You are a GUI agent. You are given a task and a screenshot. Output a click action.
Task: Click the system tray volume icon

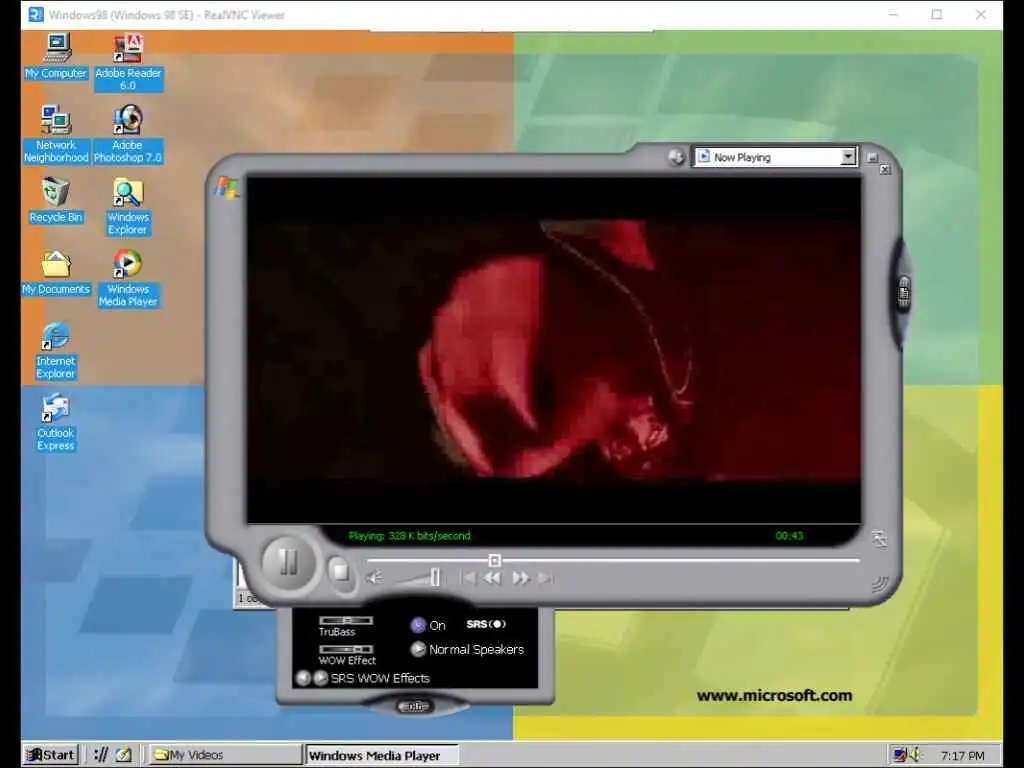point(914,755)
